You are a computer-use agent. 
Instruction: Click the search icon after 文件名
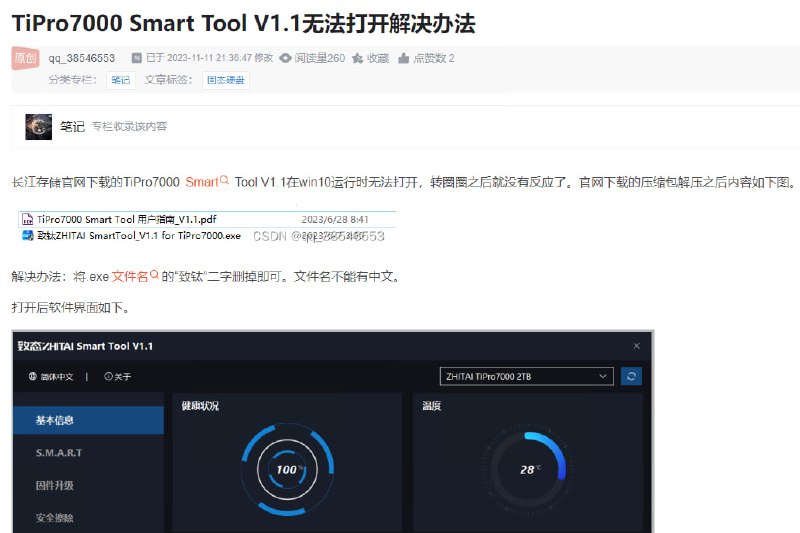154,274
